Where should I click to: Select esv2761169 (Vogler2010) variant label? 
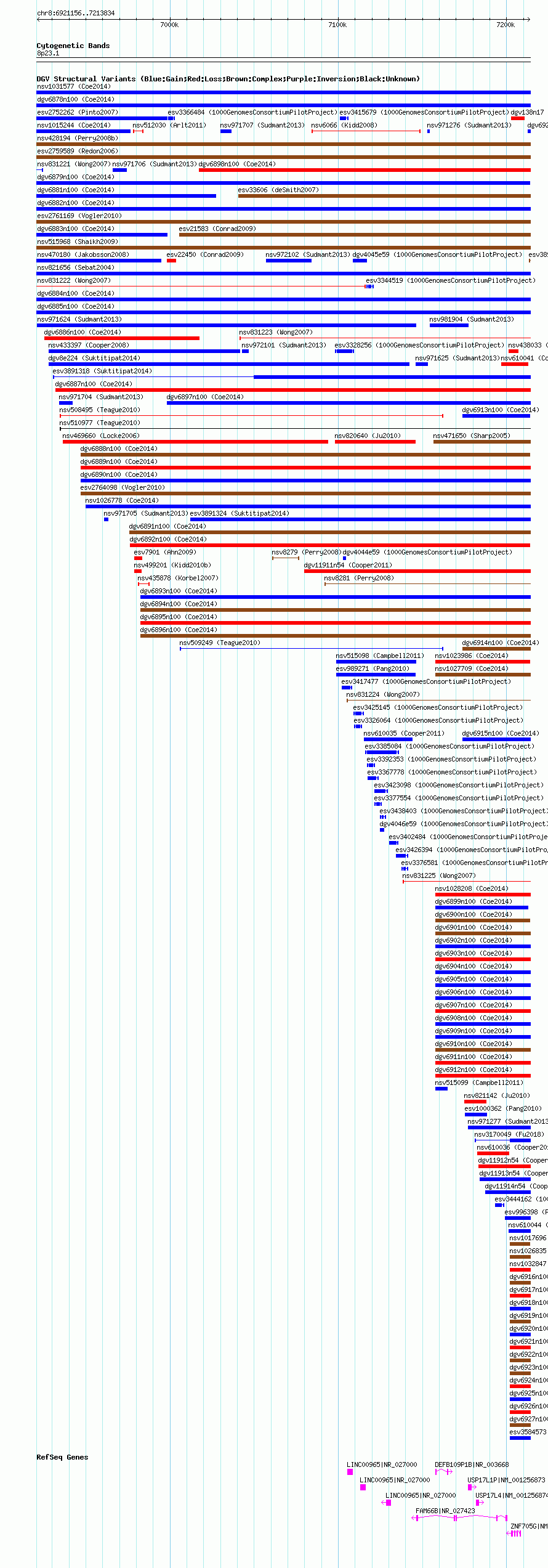[x=79, y=216]
